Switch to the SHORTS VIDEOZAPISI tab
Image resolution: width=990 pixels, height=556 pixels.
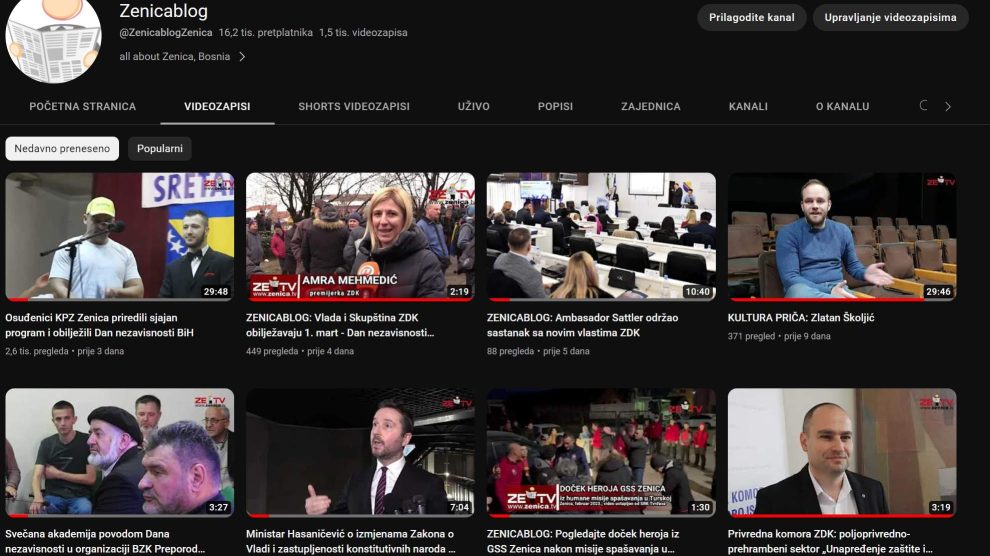click(354, 106)
